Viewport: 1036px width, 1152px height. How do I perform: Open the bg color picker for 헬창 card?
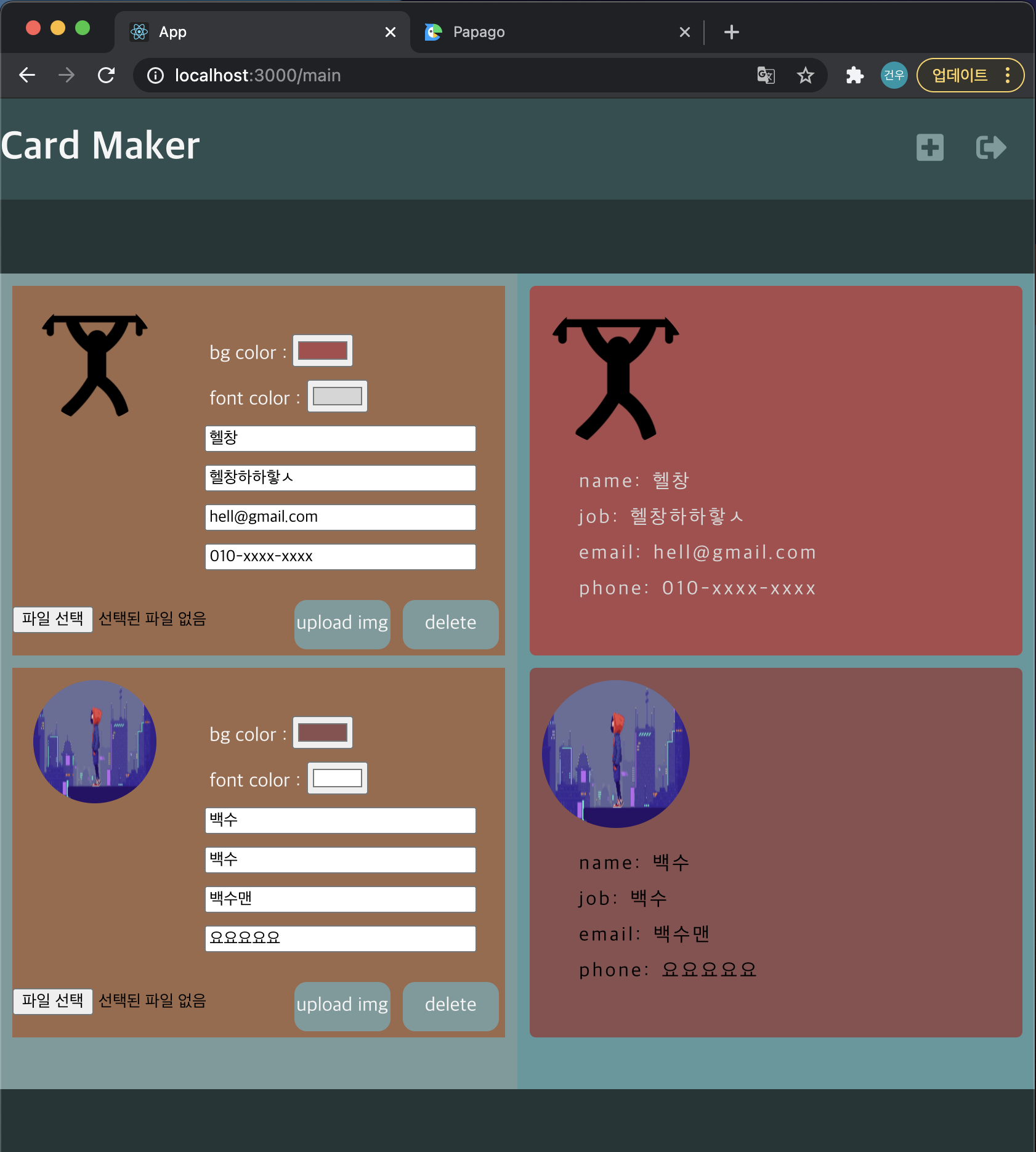322,350
